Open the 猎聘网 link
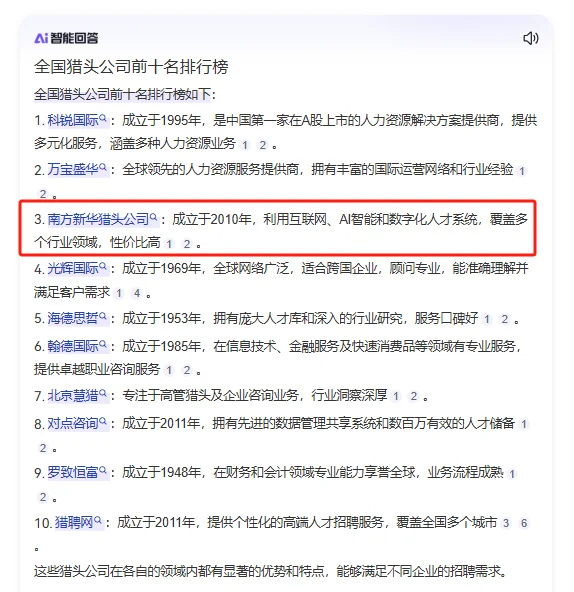This screenshot has width=574, height=592. [74, 523]
